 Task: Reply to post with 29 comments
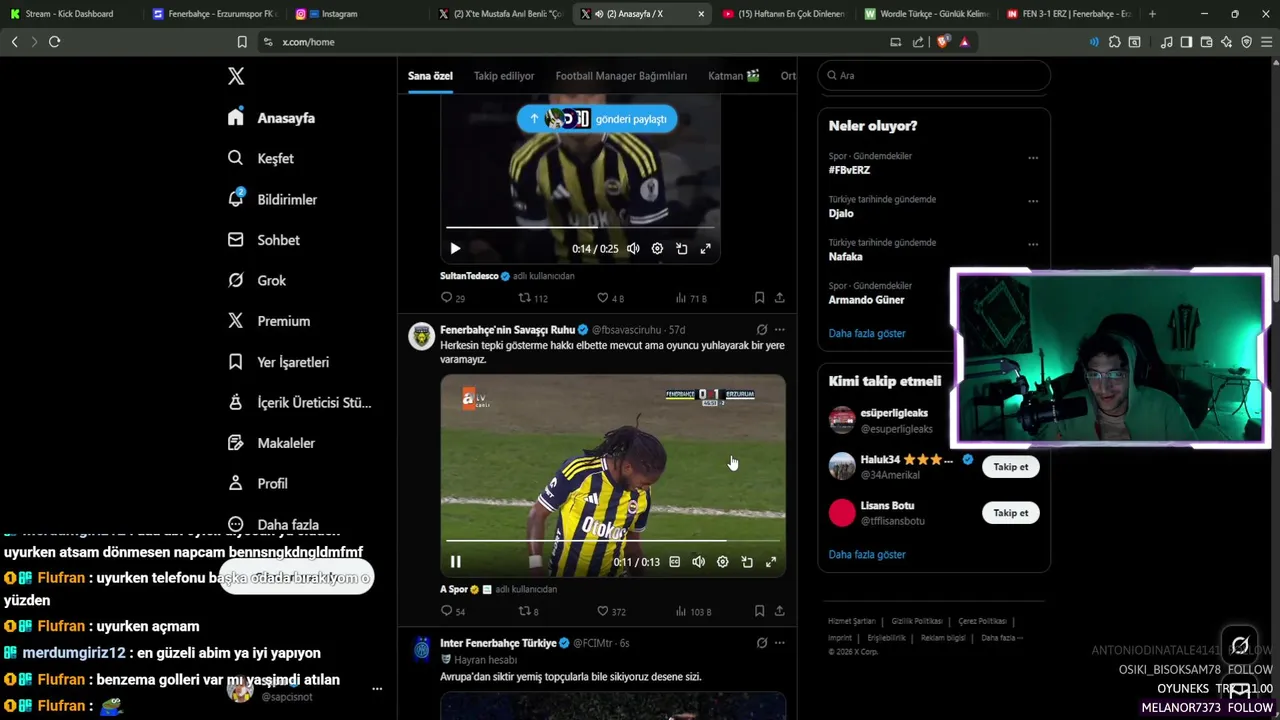(x=453, y=298)
